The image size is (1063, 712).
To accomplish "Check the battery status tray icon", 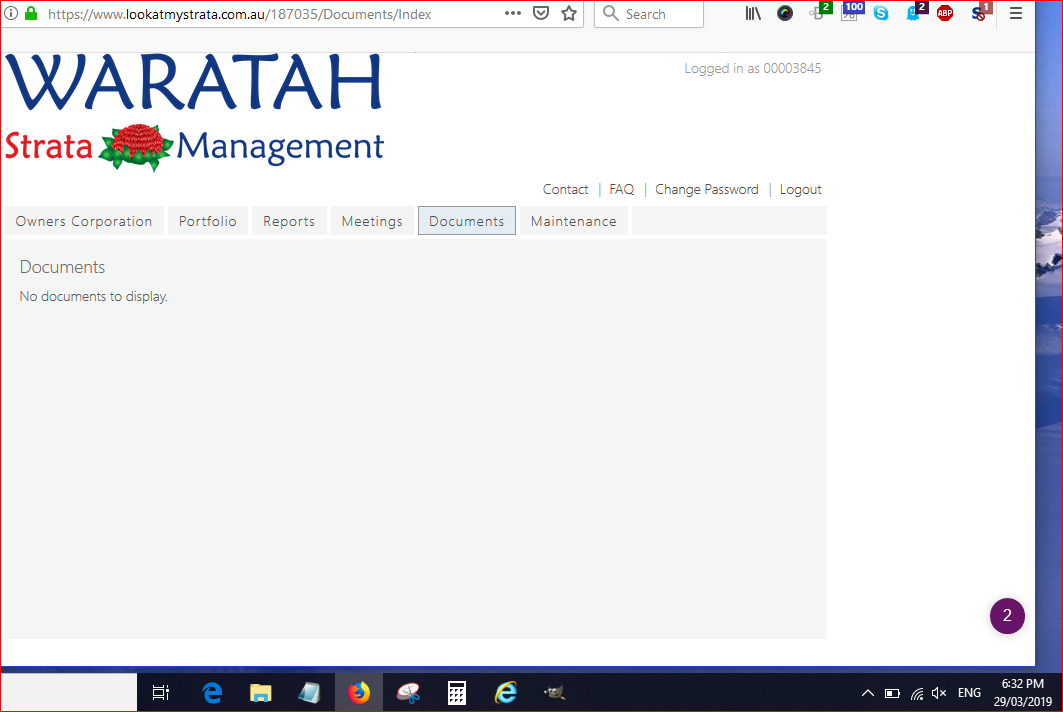I will click(x=892, y=693).
